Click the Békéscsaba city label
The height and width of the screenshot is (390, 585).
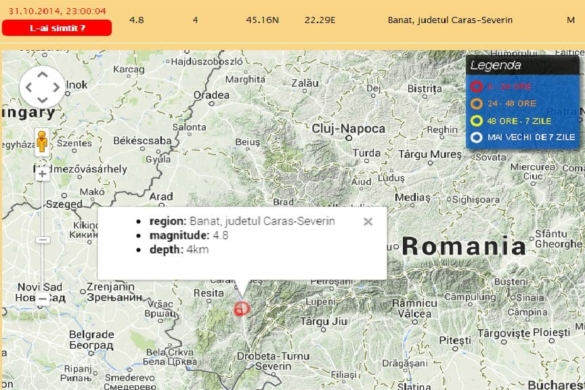143,141
